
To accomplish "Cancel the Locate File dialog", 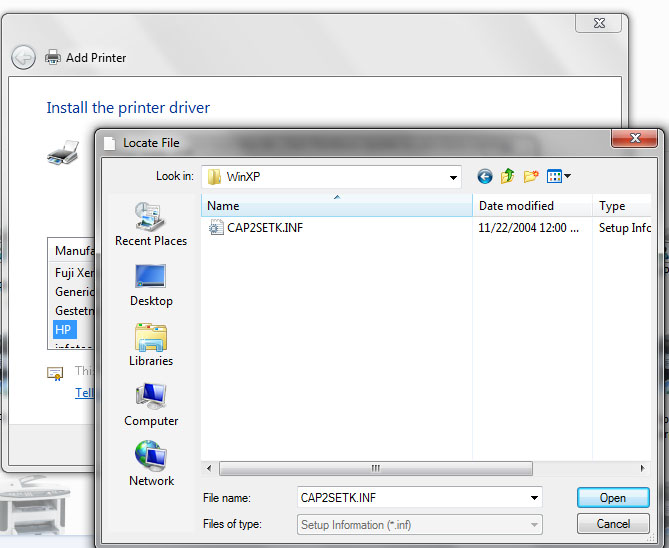I will coord(613,524).
